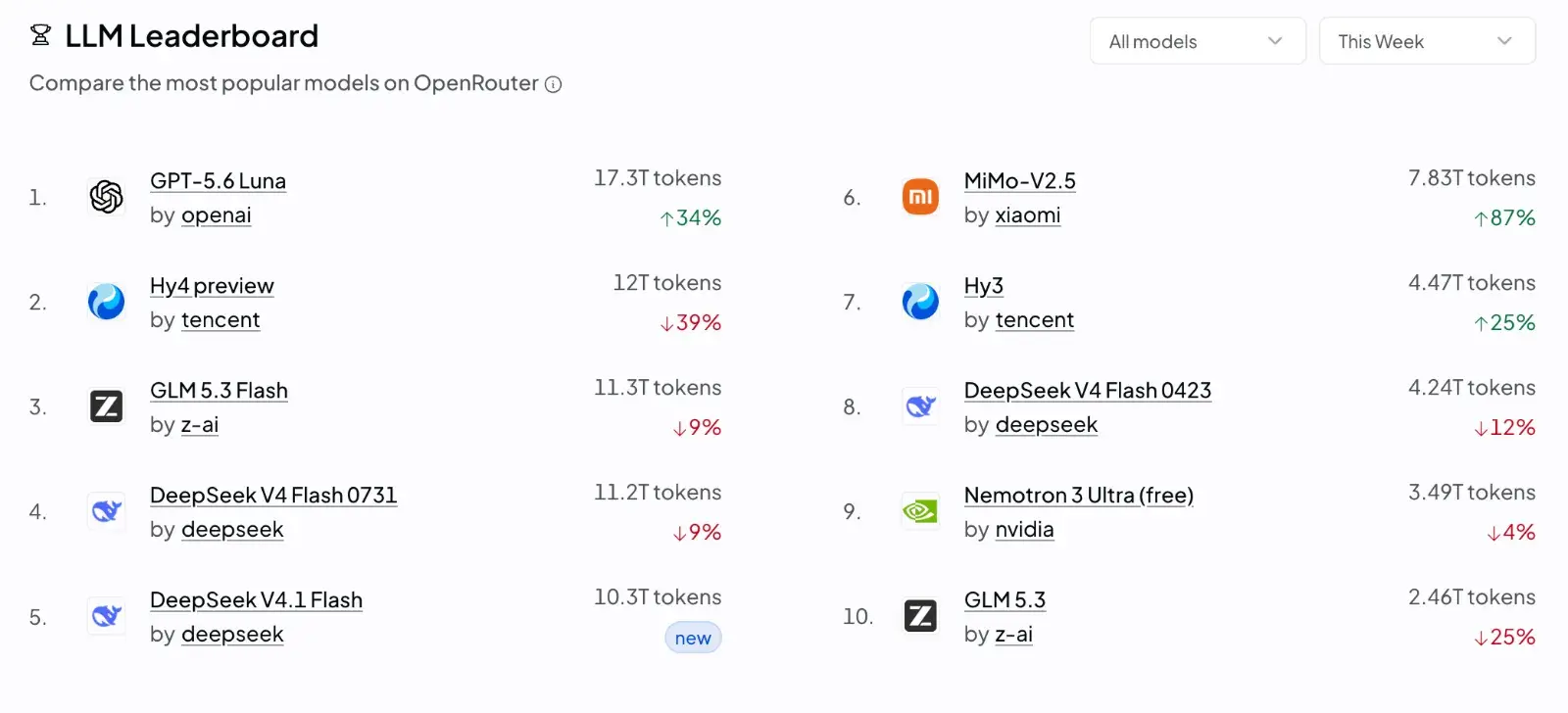Click the Nvidia logo beside Nemotron 3 Ultra
The width and height of the screenshot is (1568, 713).
[920, 511]
